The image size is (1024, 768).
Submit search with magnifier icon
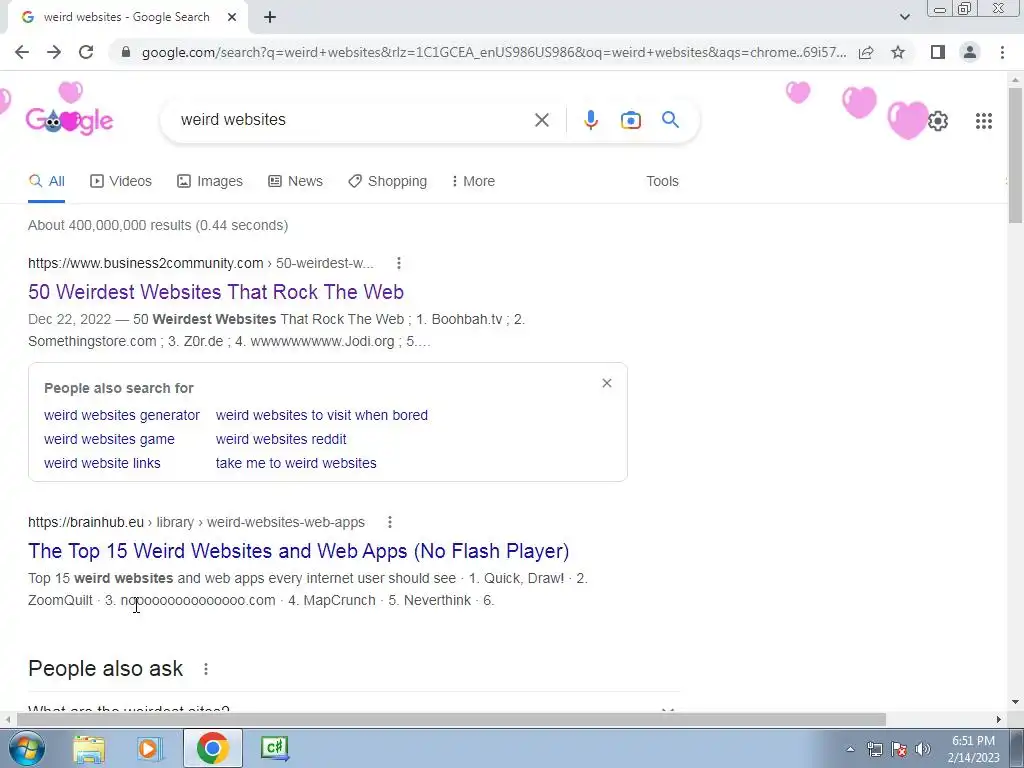(670, 120)
